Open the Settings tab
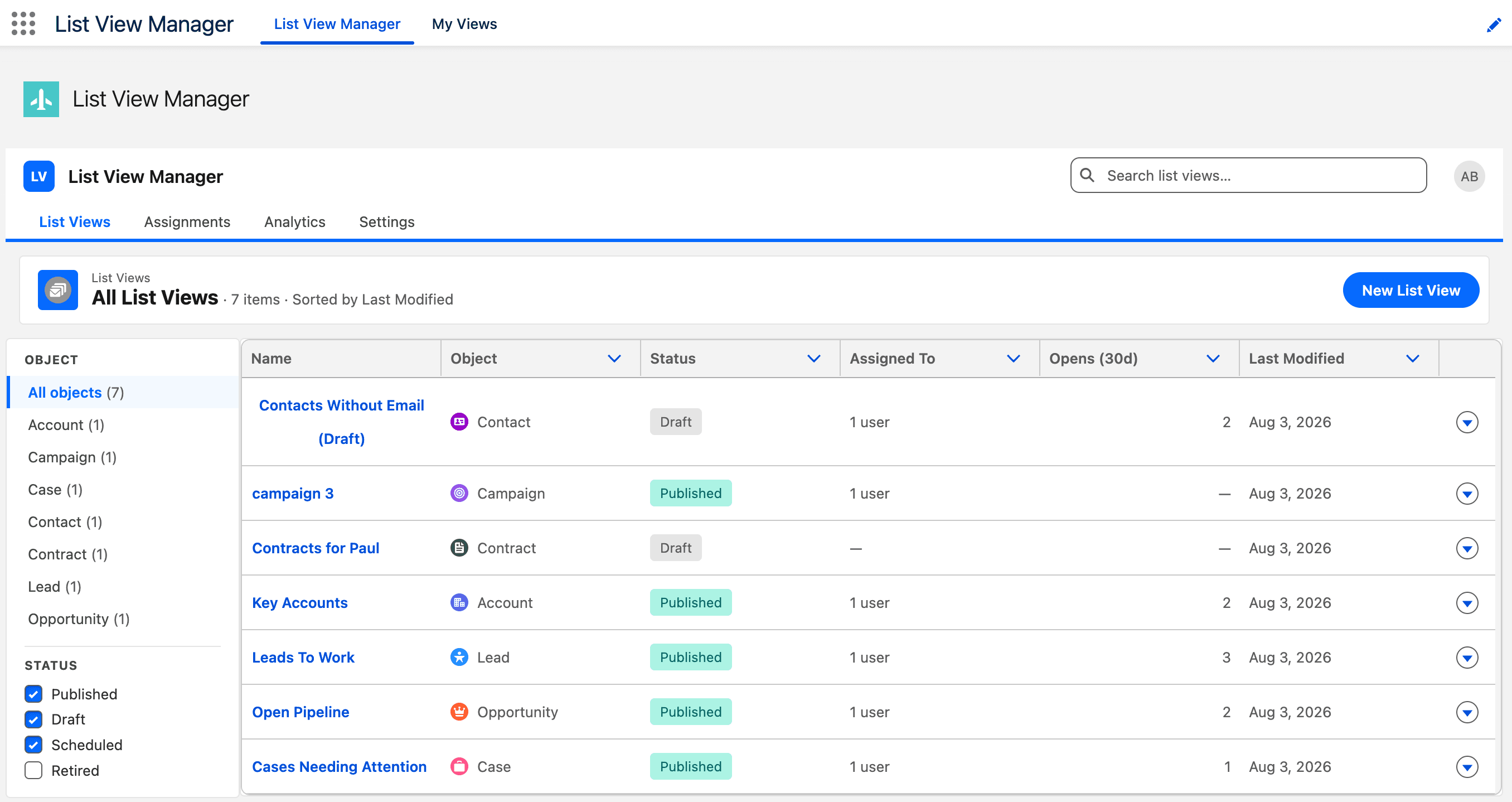 387,222
